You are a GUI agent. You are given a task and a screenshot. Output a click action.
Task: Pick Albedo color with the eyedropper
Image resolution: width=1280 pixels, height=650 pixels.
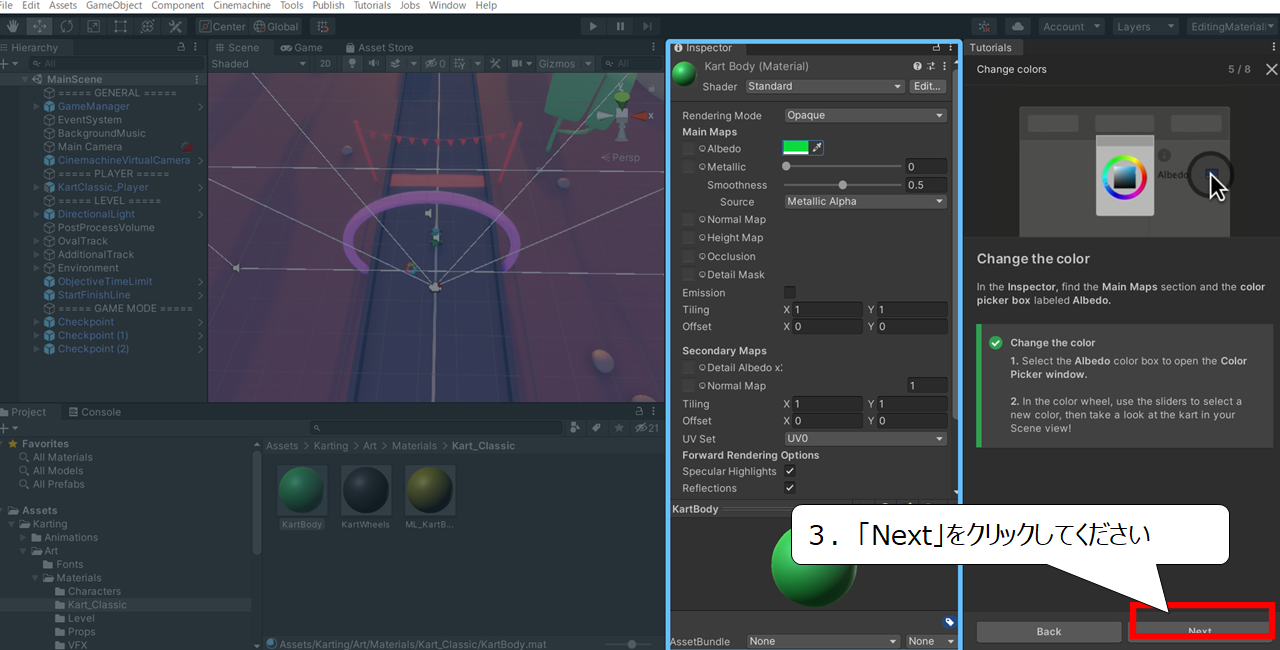(x=817, y=148)
